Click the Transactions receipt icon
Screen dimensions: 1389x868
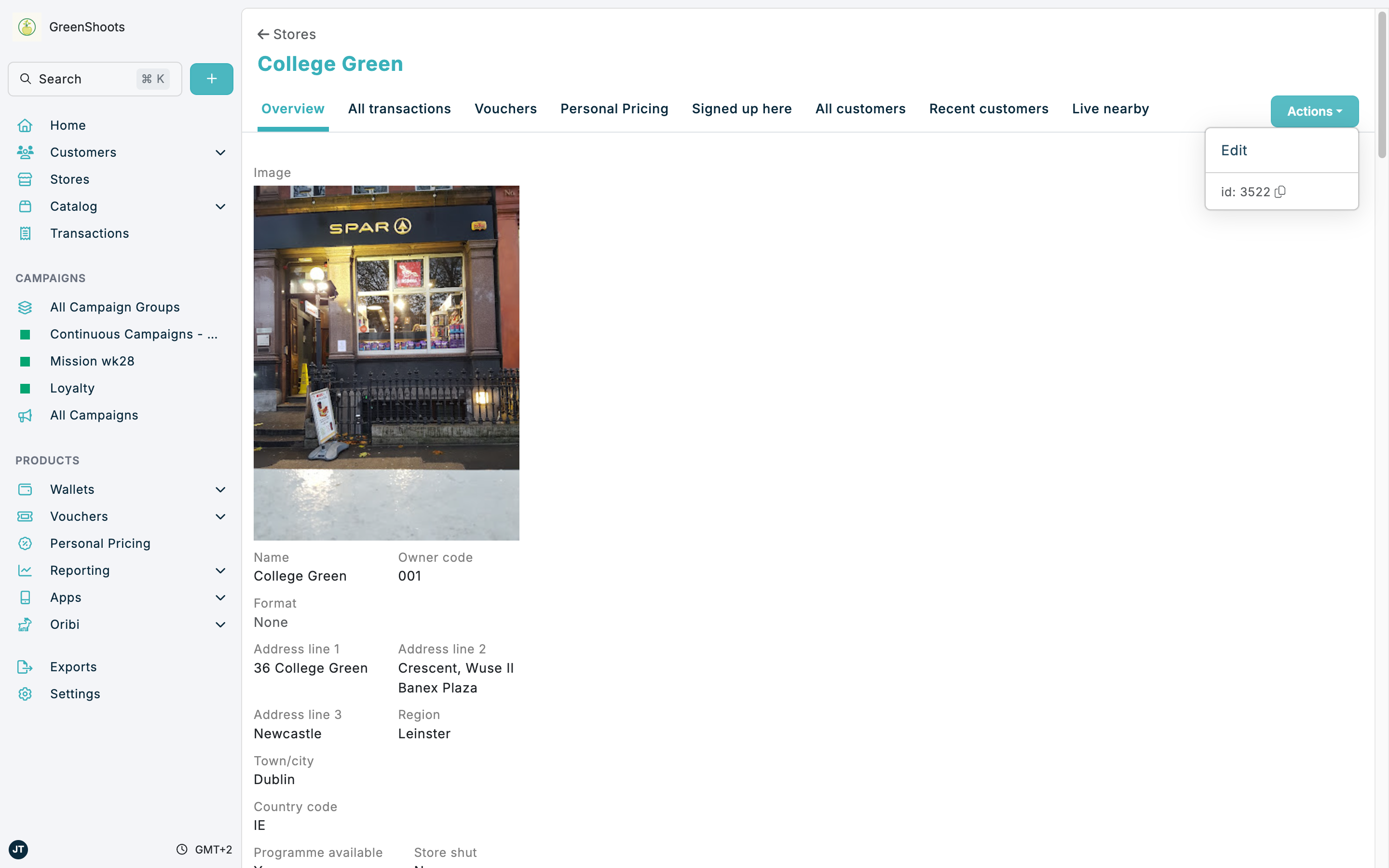25,233
